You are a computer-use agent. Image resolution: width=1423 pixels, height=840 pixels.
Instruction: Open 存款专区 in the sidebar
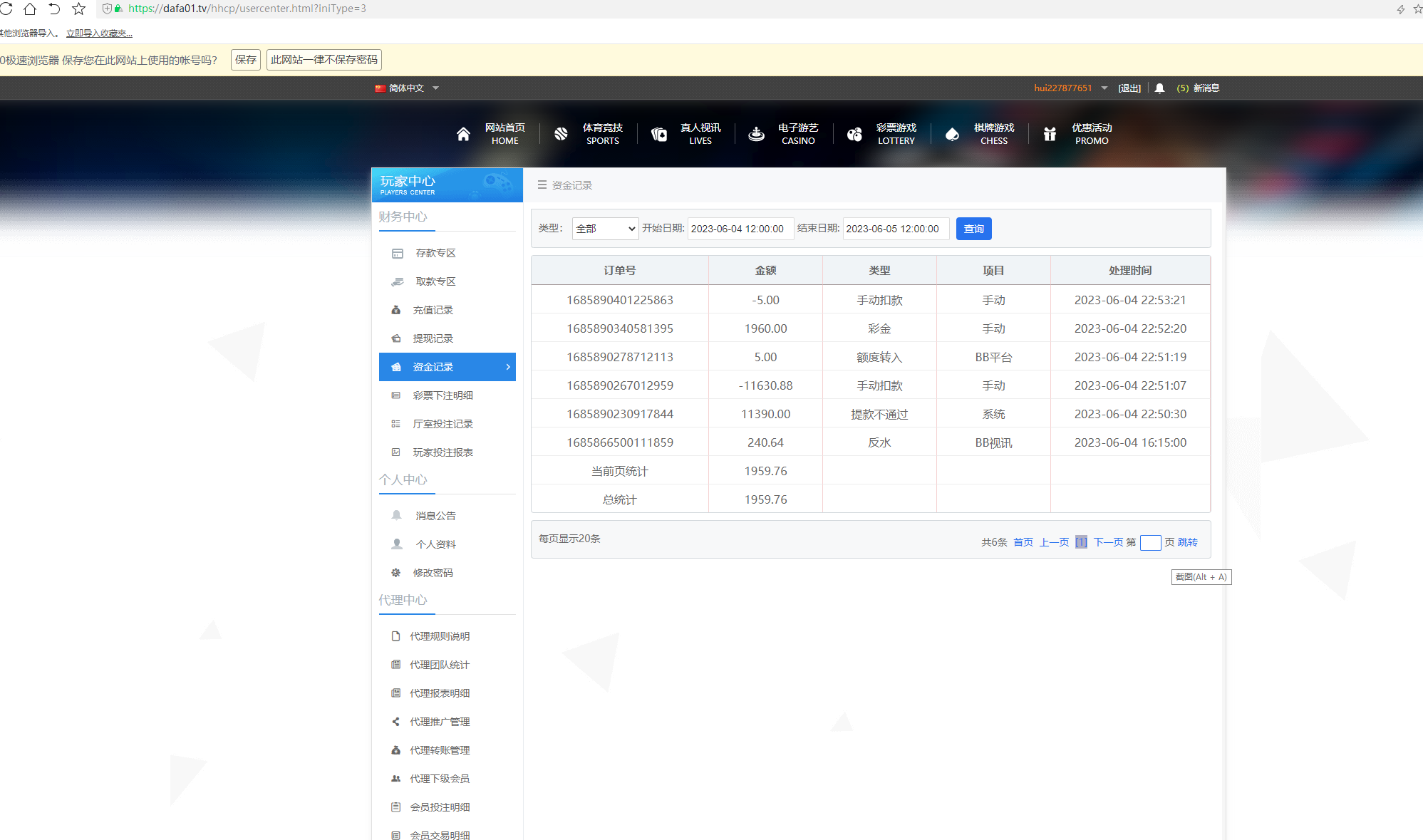pos(435,254)
